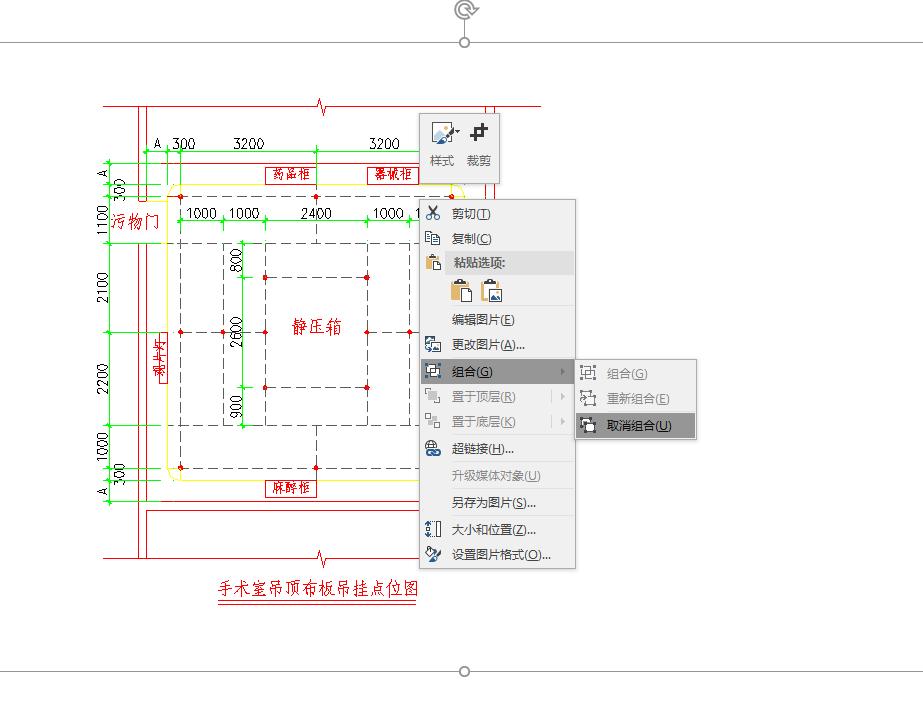Open the 样式 dropdown arrow
This screenshot has width=923, height=709.
[457, 132]
